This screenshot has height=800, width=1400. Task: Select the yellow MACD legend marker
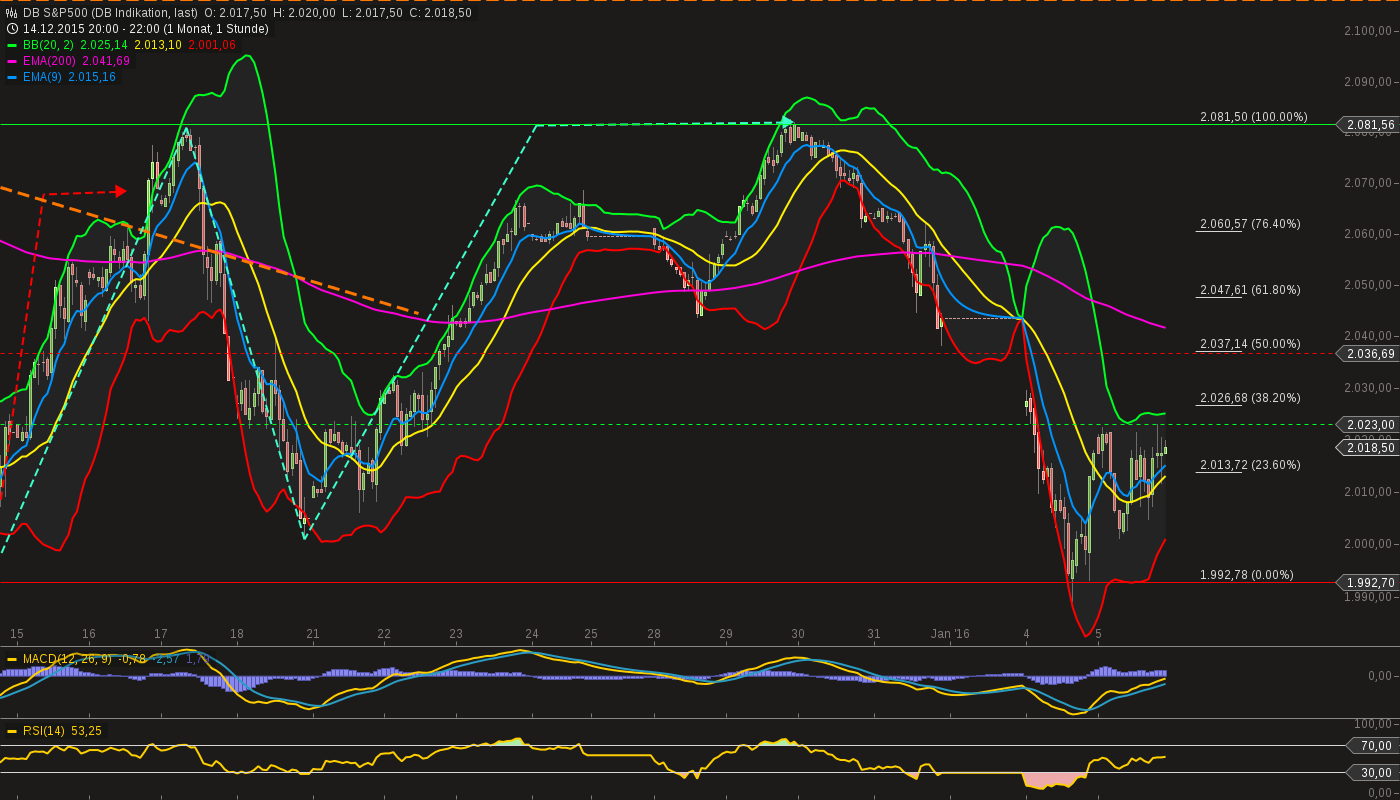(x=12, y=659)
